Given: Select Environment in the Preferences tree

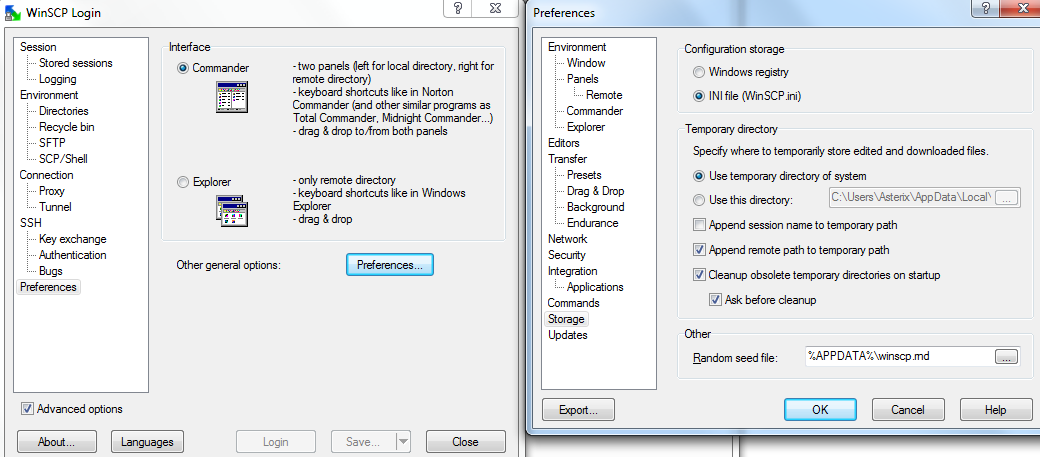Looking at the screenshot, I should coord(577,47).
